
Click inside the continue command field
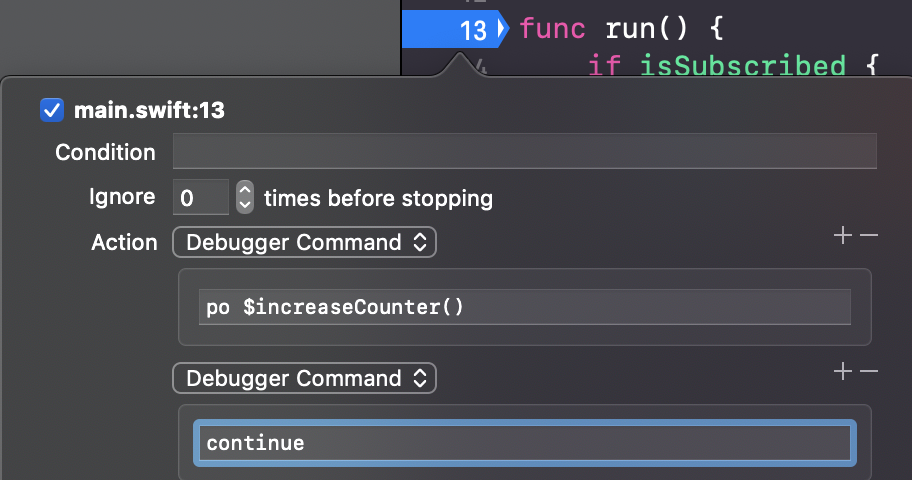click(525, 443)
